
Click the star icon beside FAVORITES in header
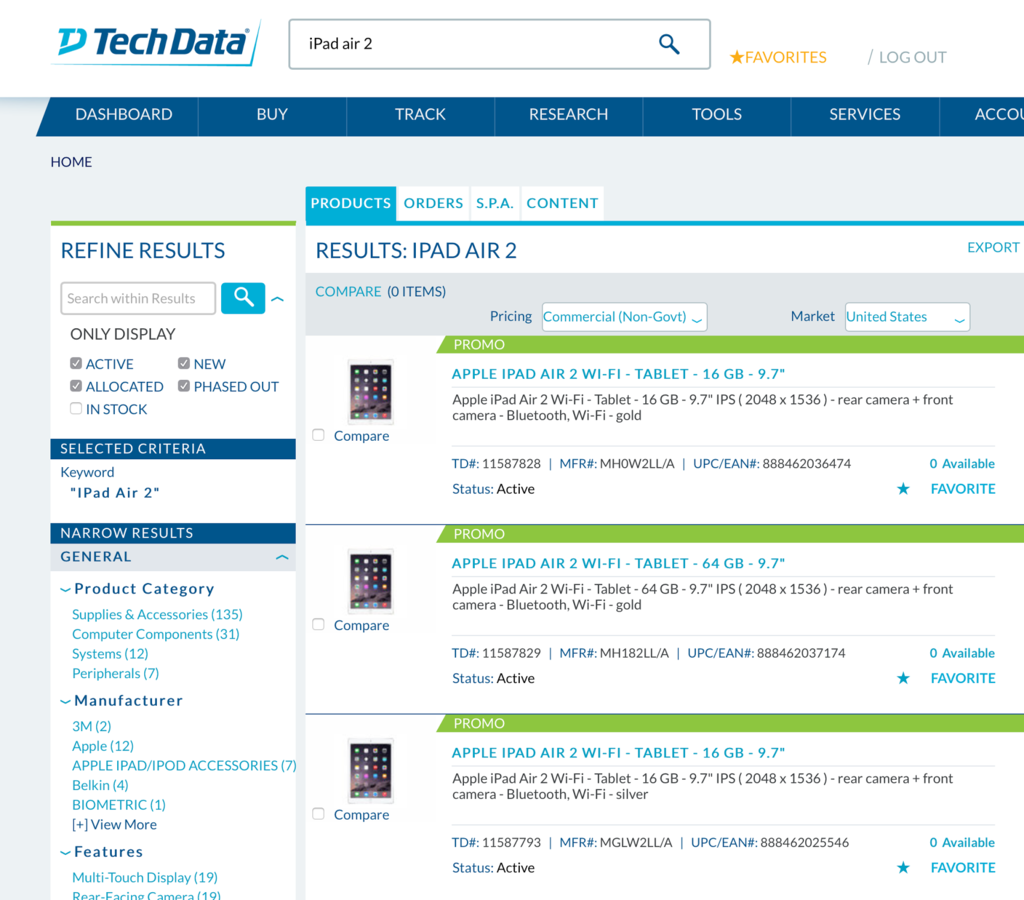[737, 57]
